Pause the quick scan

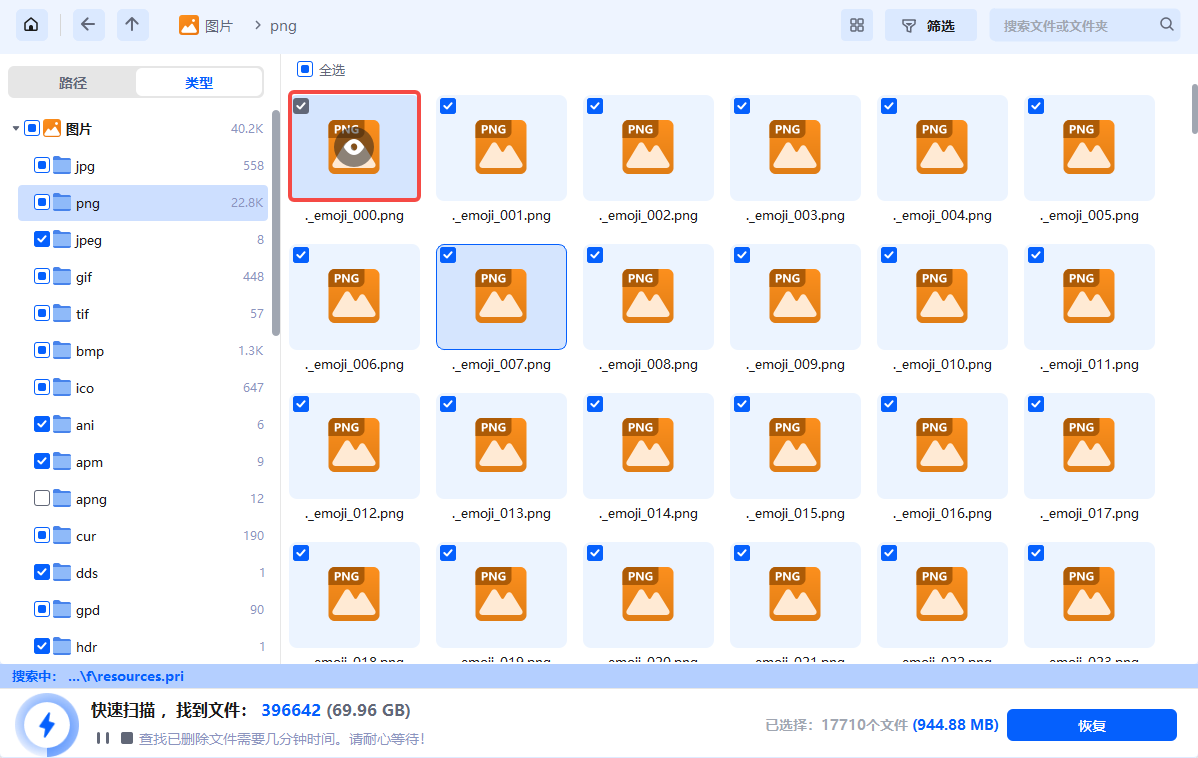(x=103, y=738)
